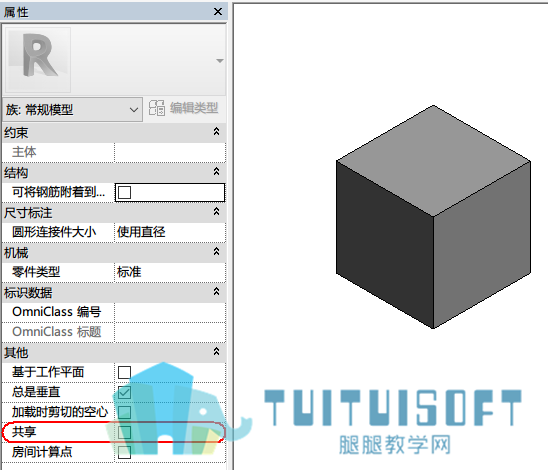Click the cube's dark left face
The height and width of the screenshot is (470, 548).
point(385,245)
